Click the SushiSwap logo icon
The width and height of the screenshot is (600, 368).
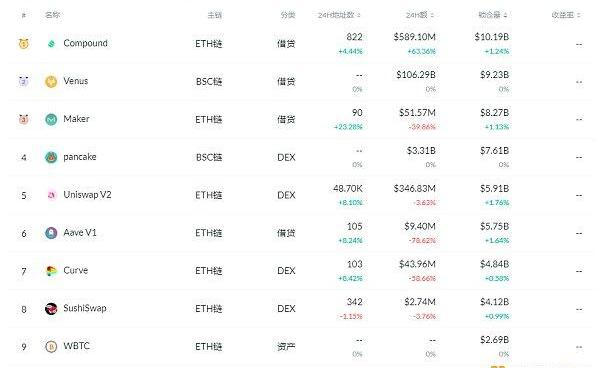pos(51,309)
